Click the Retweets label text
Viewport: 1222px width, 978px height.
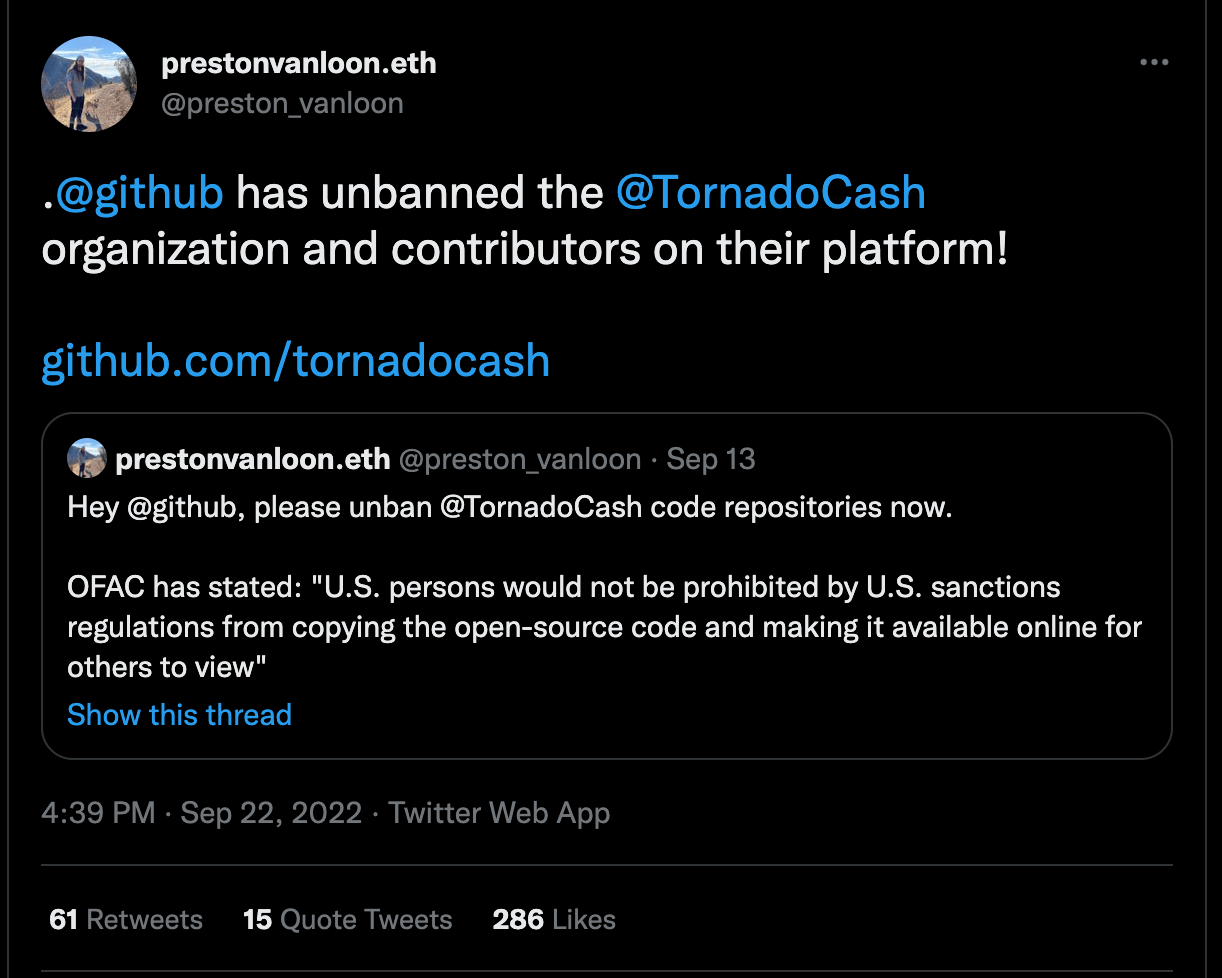146,919
